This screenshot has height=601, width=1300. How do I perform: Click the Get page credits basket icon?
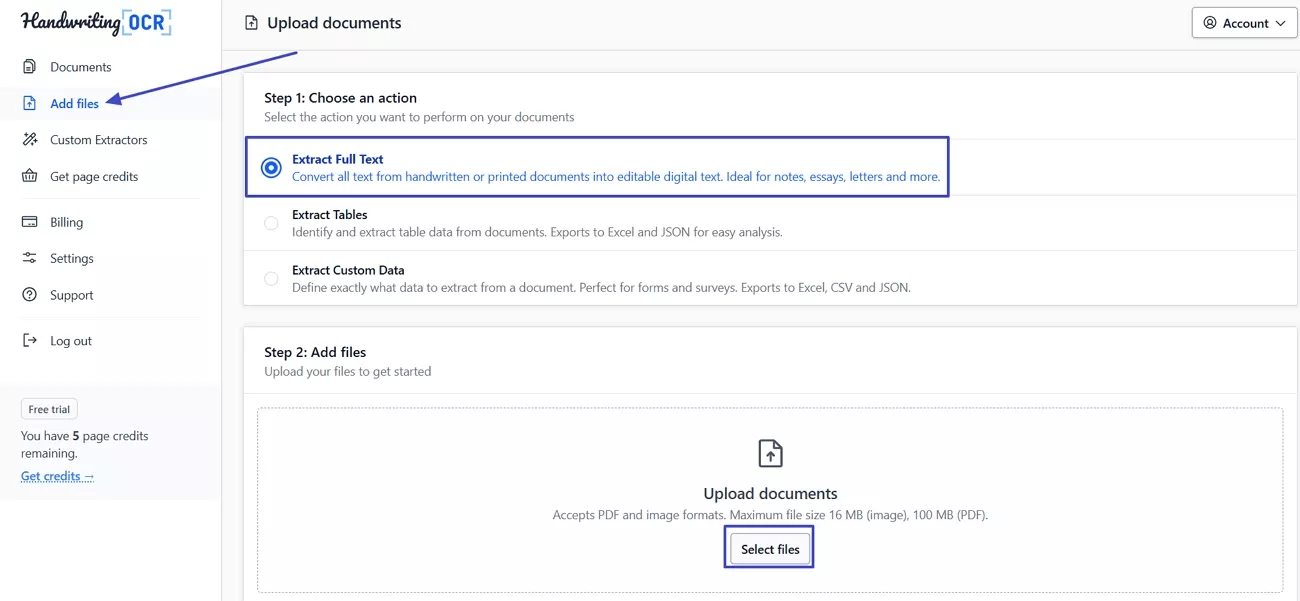tap(30, 176)
